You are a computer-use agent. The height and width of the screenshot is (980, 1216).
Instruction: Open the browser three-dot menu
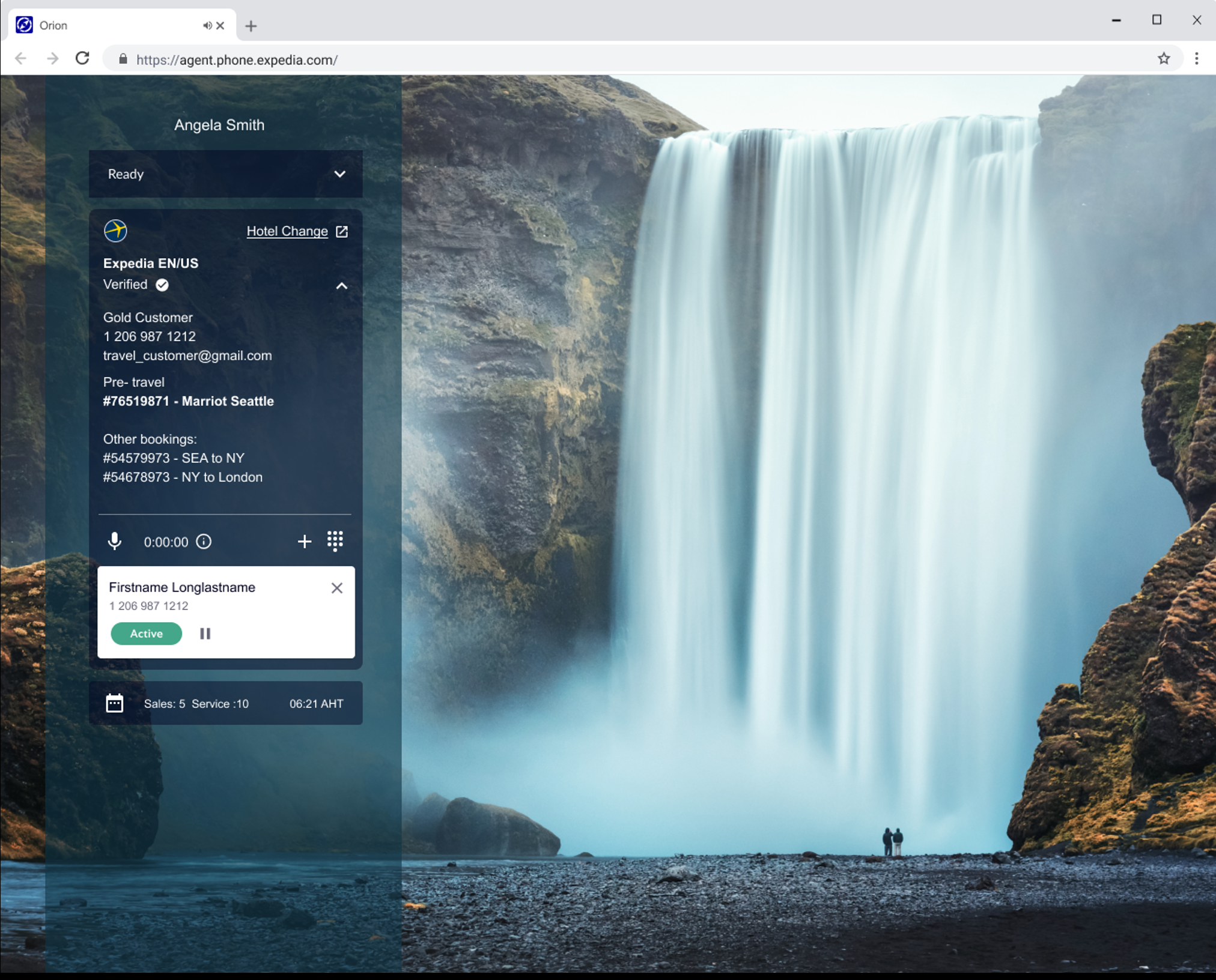(1196, 58)
